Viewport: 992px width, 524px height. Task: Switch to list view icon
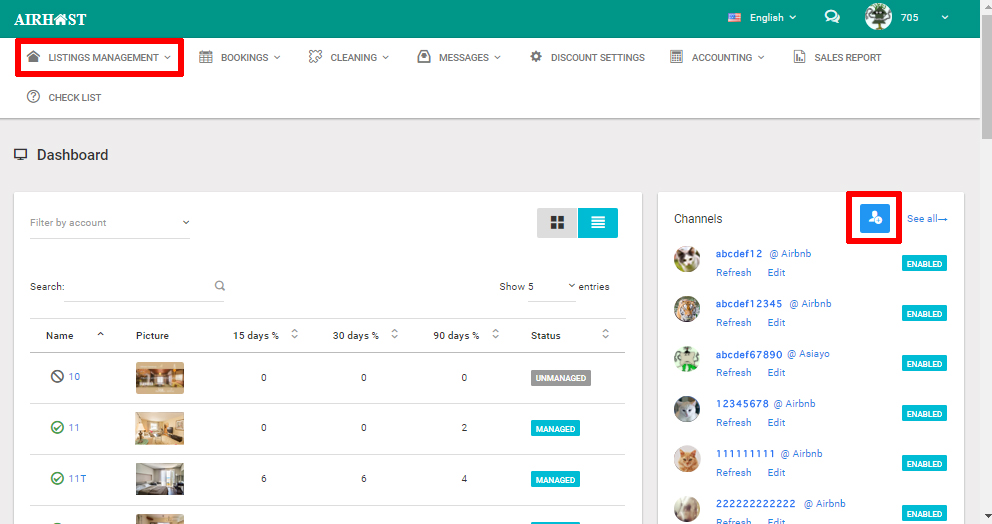click(x=598, y=223)
